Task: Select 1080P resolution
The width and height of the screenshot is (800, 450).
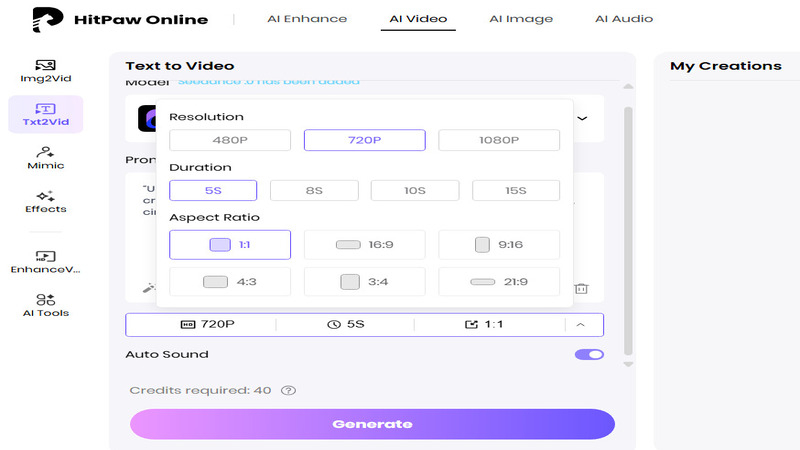Action: (499, 140)
